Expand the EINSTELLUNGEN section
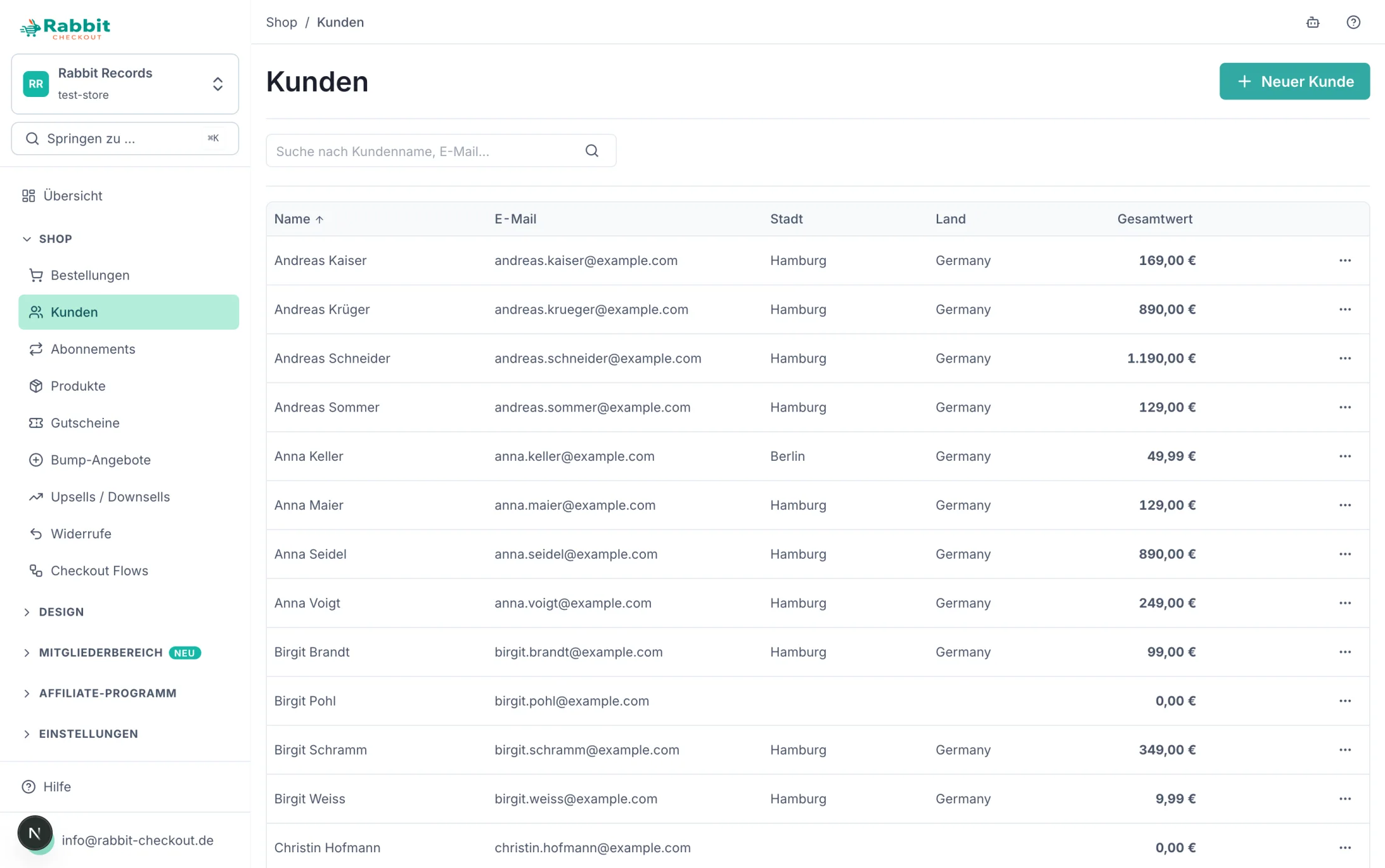Image resolution: width=1385 pixels, height=868 pixels. pos(81,734)
